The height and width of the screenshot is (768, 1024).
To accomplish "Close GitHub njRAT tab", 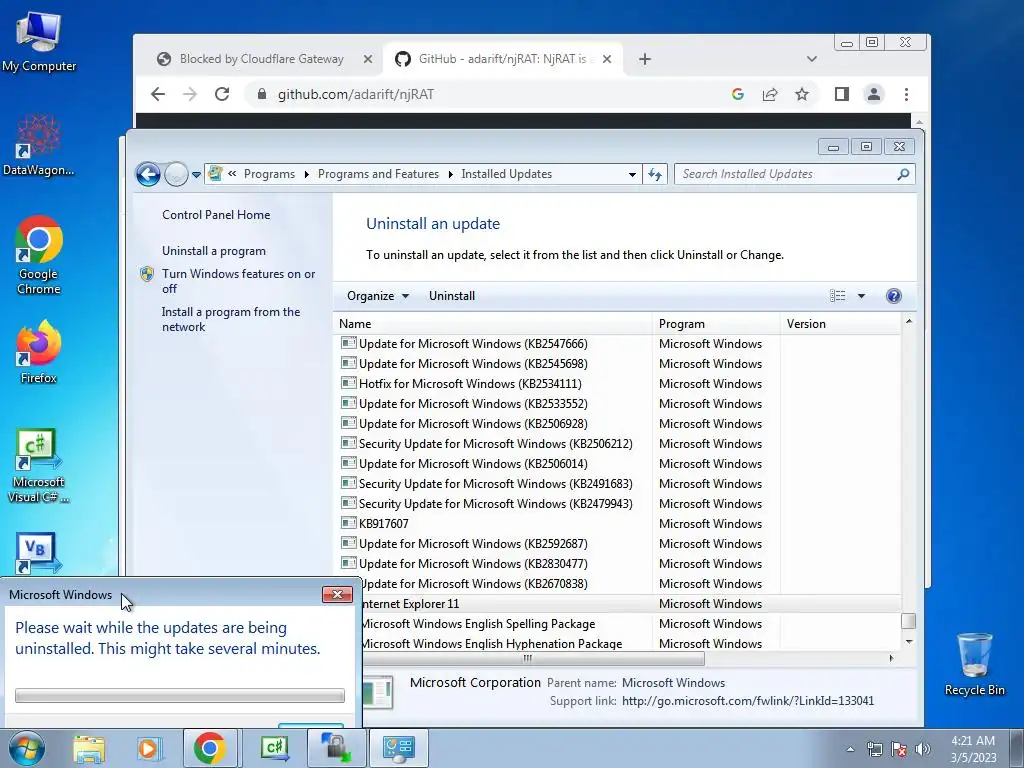I will [x=607, y=59].
